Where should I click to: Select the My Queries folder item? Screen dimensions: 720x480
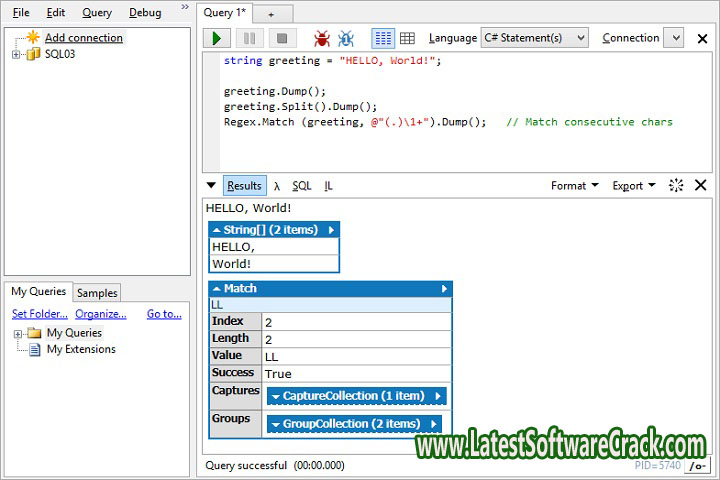pos(74,333)
